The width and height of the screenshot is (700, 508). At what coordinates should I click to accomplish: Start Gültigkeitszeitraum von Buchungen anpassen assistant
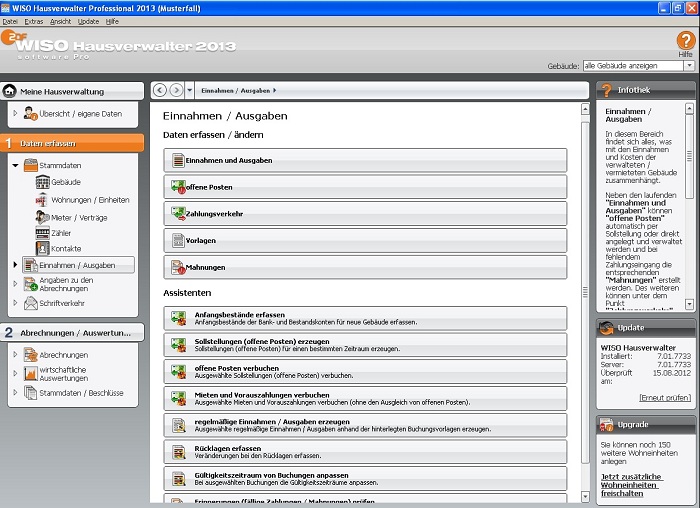[x=365, y=479]
